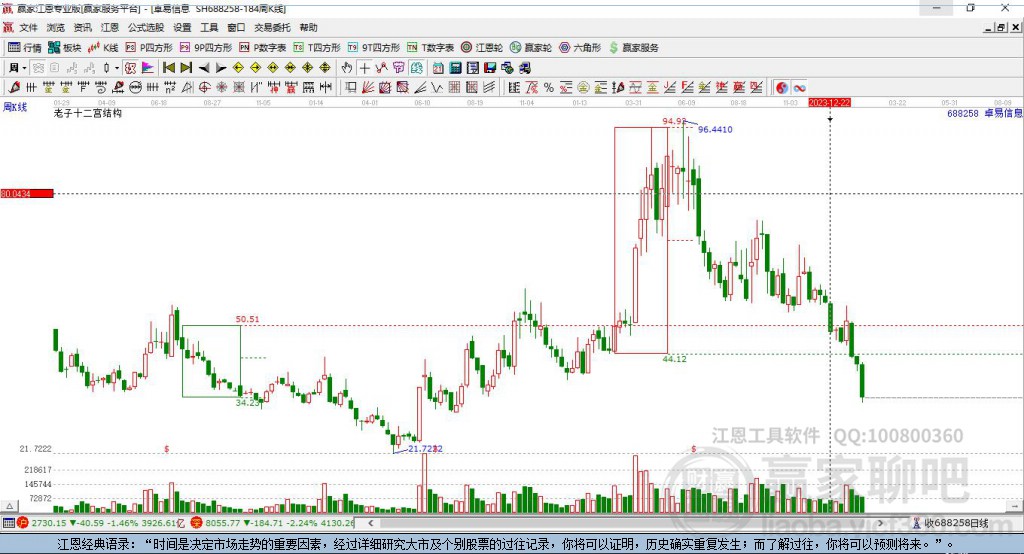This screenshot has height=554, width=1024.
Task: Select the Gann fan lines tool
Action: 368,88
